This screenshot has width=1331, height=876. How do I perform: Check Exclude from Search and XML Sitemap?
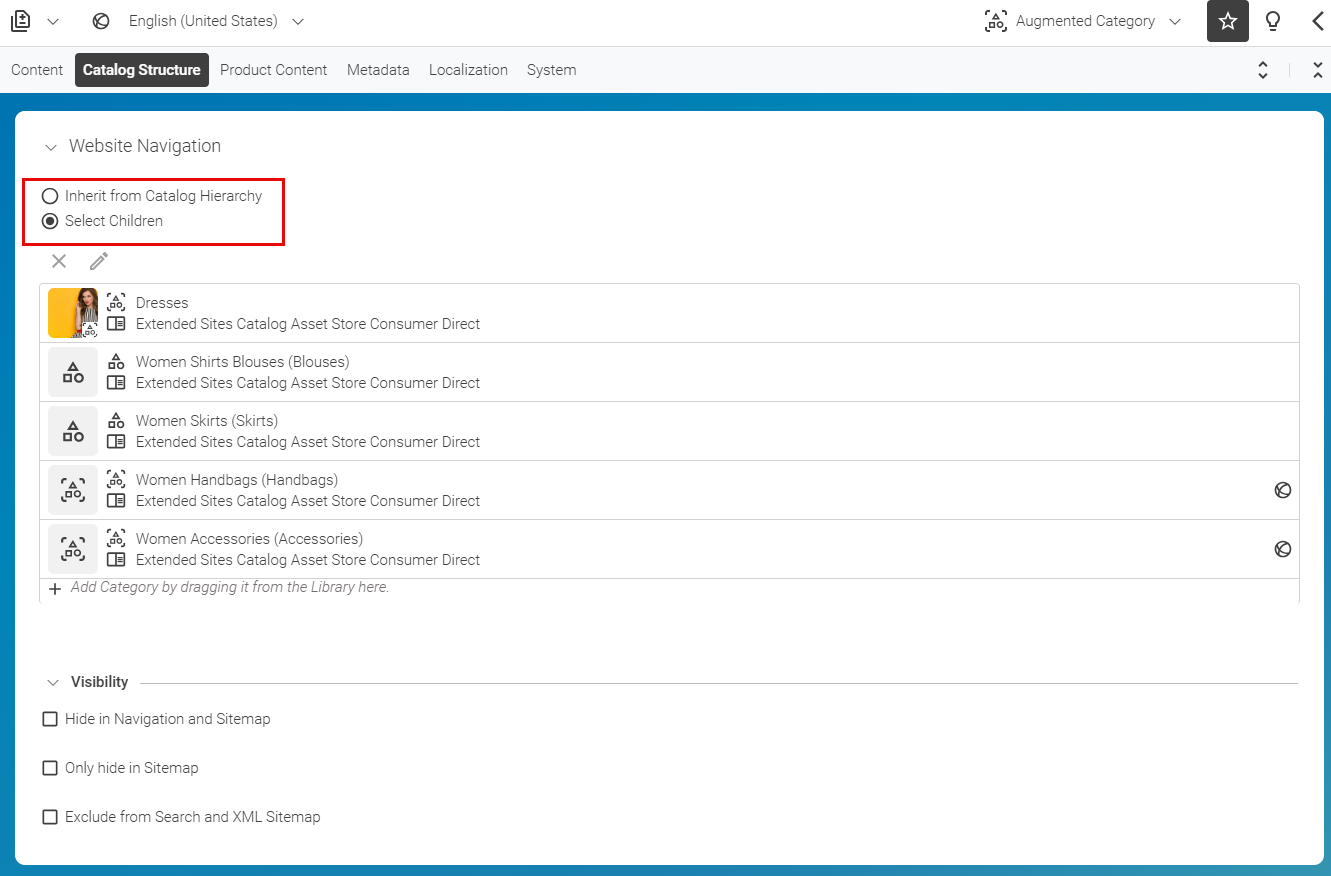(50, 816)
